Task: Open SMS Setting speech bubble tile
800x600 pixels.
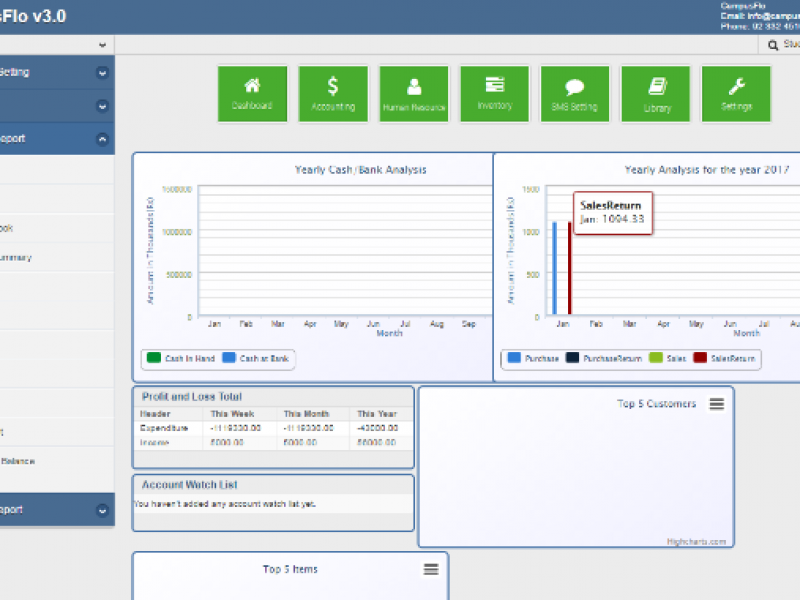Action: 575,94
